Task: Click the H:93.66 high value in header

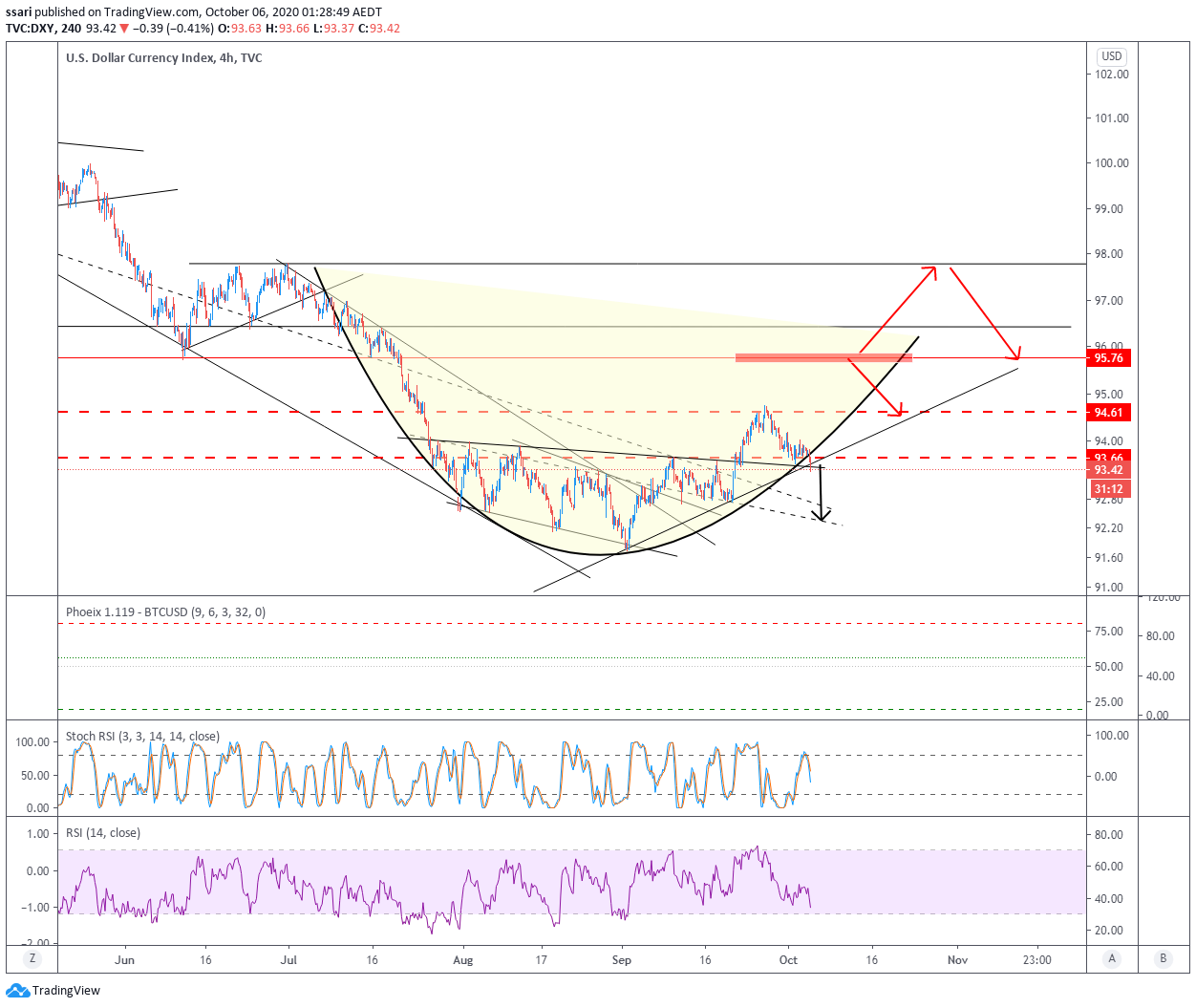Action: click(288, 29)
